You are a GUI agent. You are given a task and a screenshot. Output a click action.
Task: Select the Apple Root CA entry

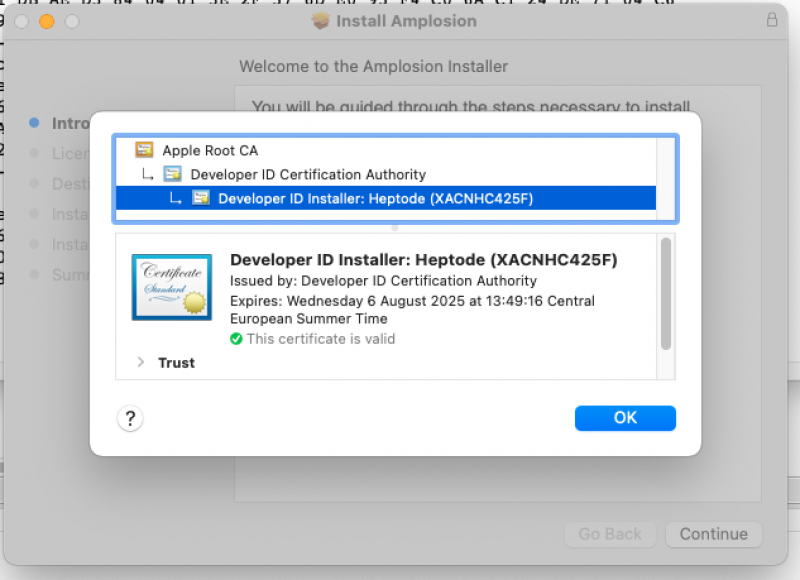210,150
